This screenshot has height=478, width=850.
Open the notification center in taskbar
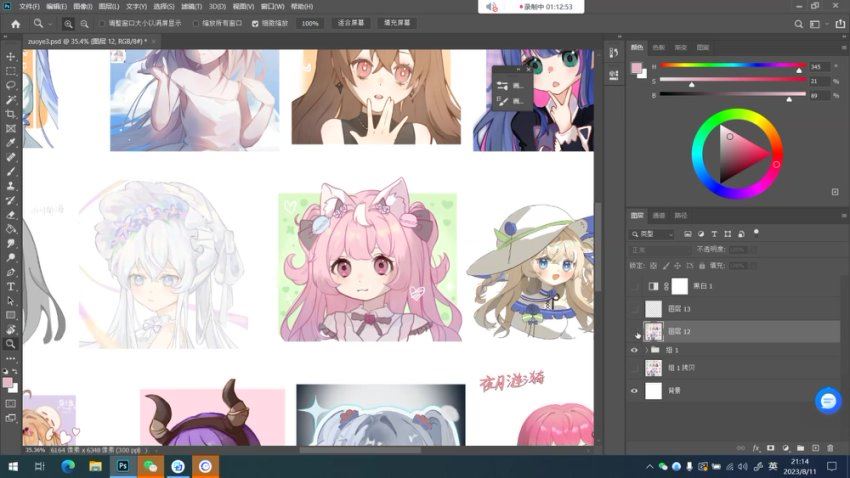coord(832,467)
